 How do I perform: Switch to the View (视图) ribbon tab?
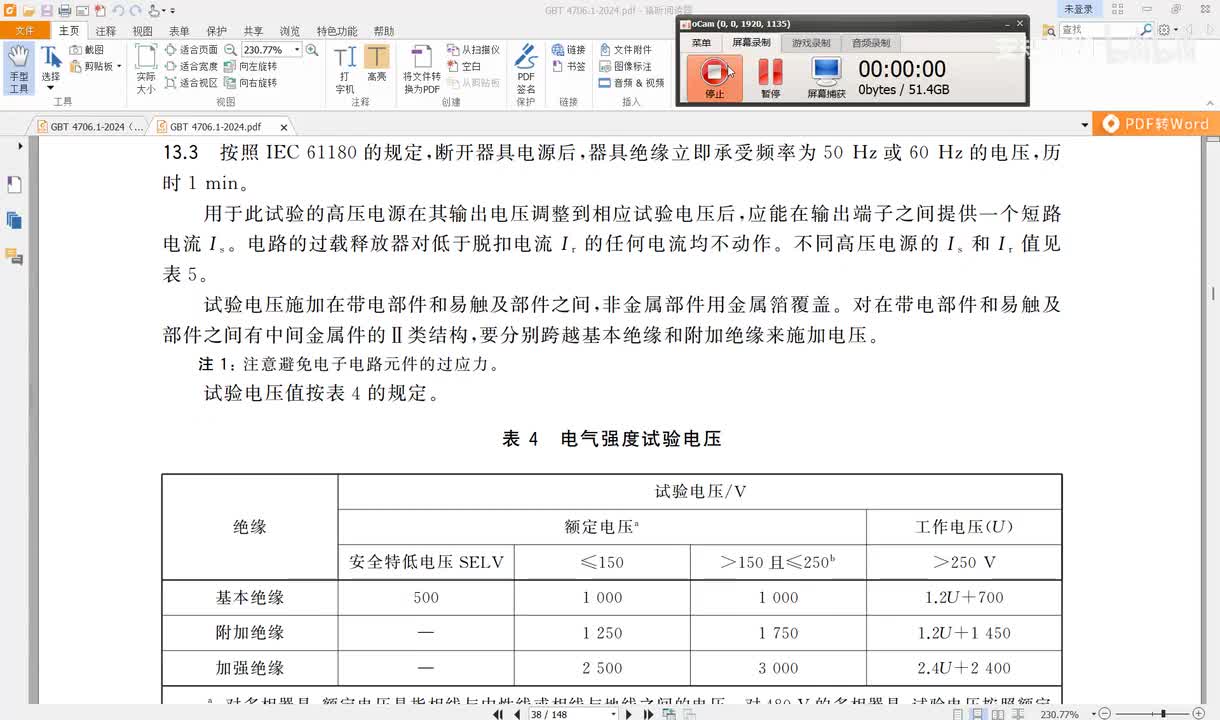[143, 31]
